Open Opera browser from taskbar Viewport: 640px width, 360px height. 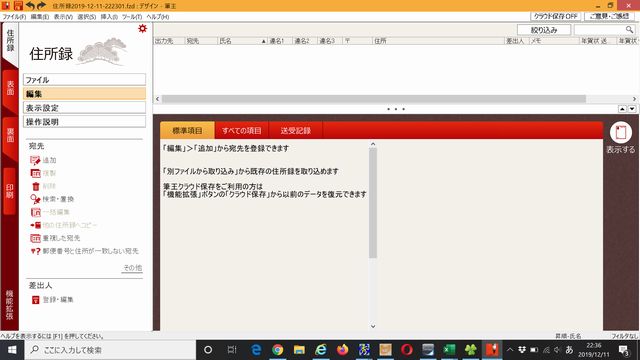click(407, 350)
